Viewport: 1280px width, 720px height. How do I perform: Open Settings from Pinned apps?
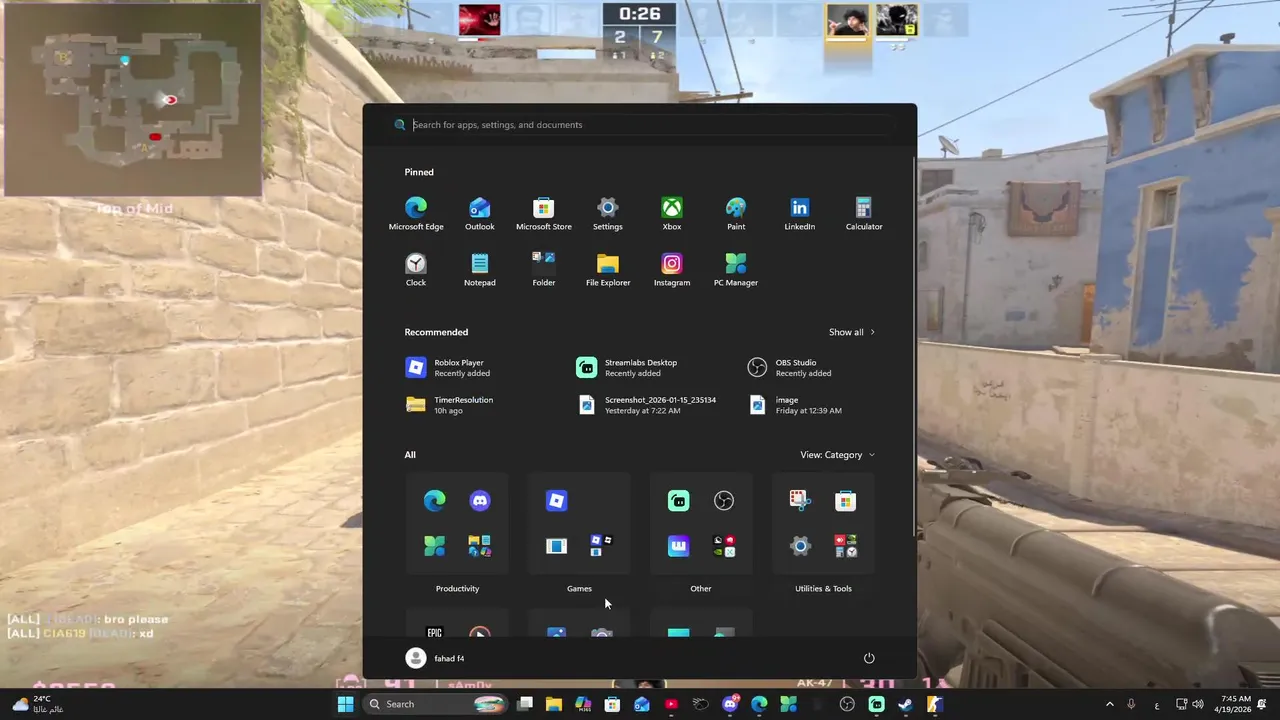click(x=608, y=214)
